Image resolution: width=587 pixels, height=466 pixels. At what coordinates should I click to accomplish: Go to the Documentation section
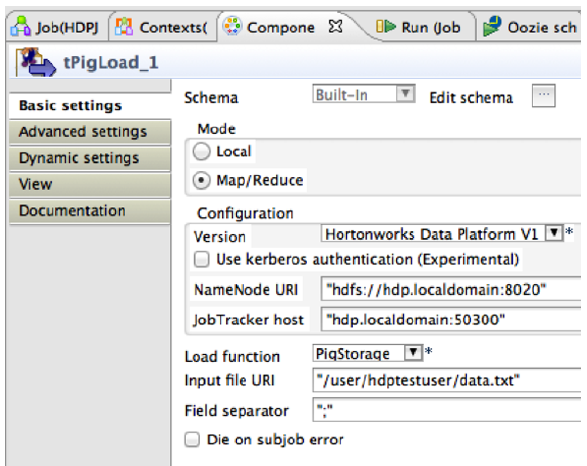coord(90,211)
